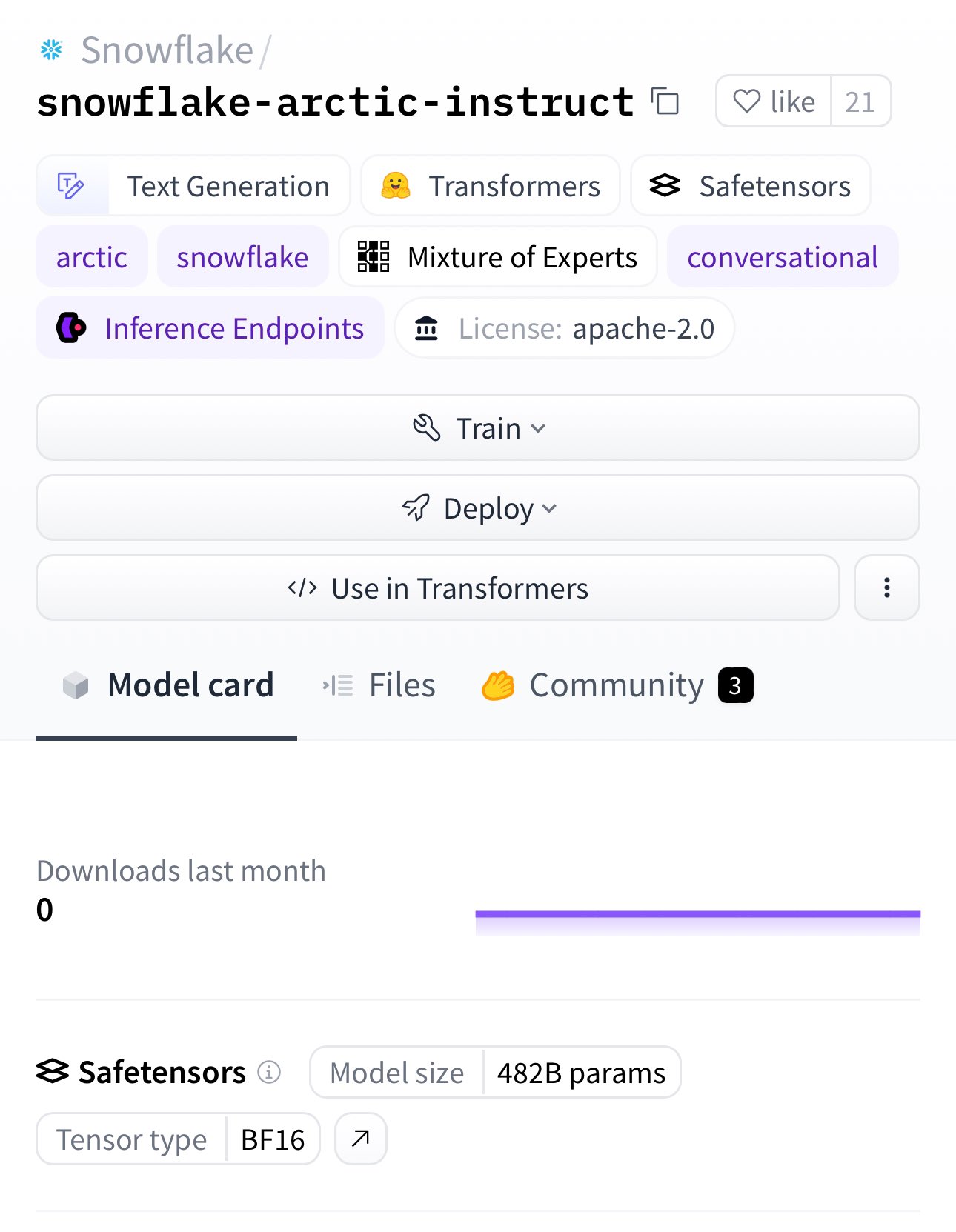Click the downloads last month chart
Screen dimensions: 956x1232
pyautogui.click(x=697, y=922)
